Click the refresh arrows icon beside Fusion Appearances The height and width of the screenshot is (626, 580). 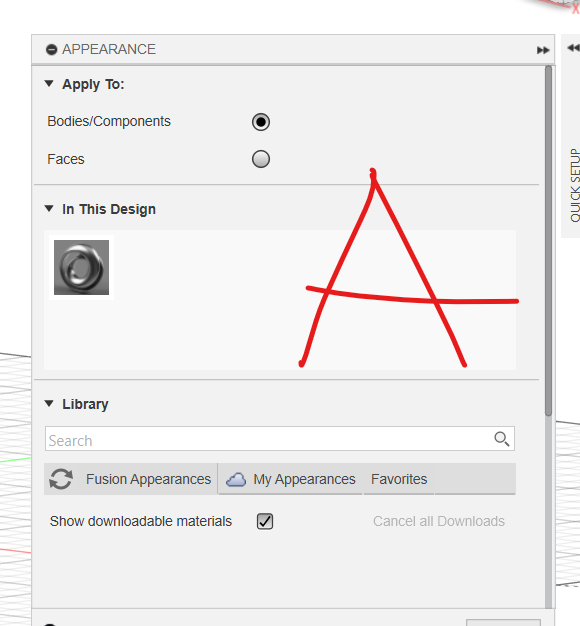61,479
